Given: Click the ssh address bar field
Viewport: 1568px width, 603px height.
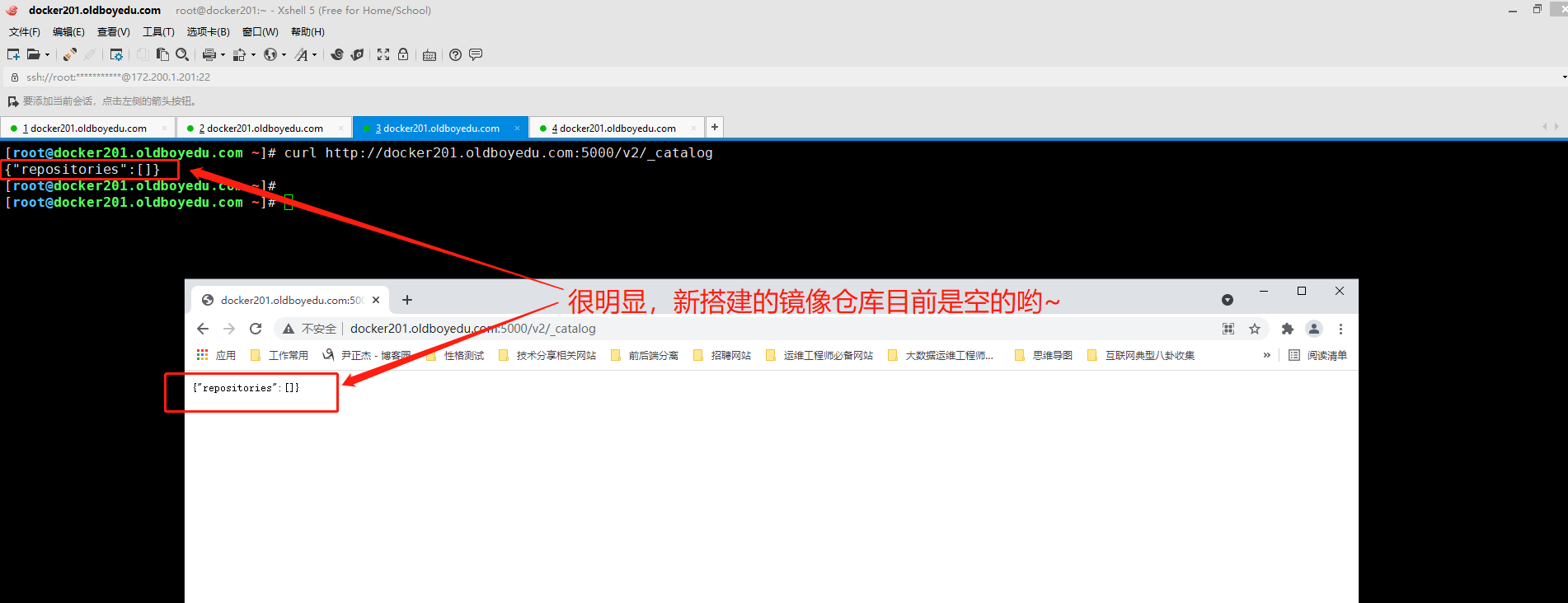Looking at the screenshot, I should pyautogui.click(x=783, y=77).
